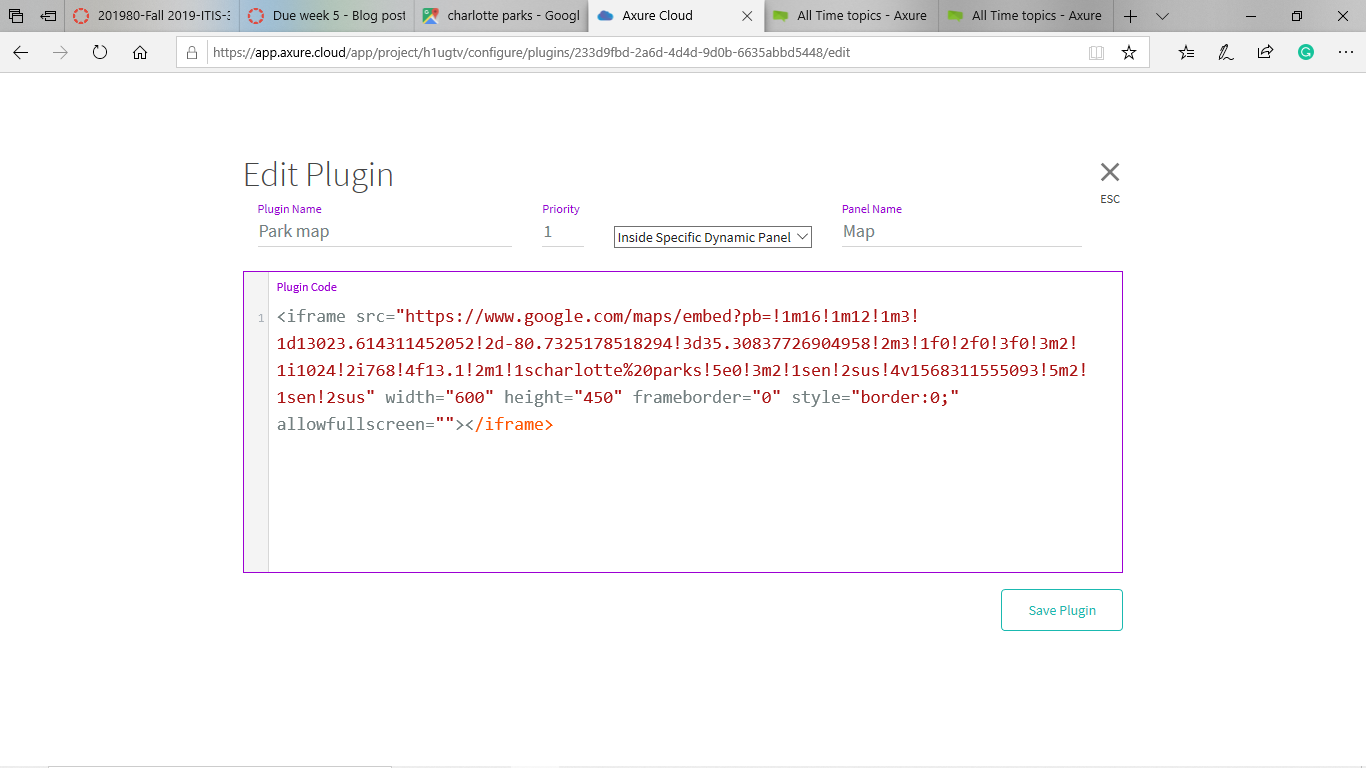Open the reading view icon in address bar
Viewport: 1366px width, 768px height.
[1096, 53]
